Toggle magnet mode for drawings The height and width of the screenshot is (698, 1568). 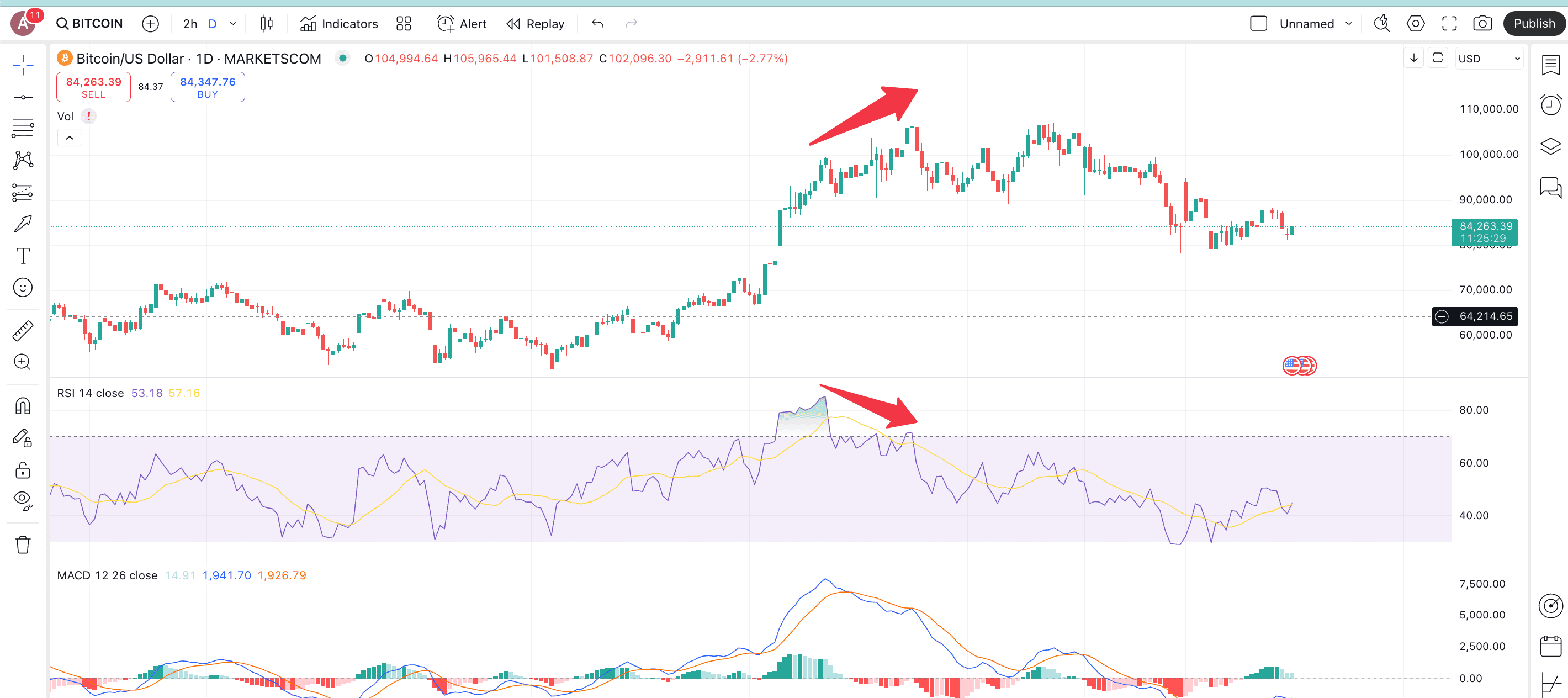pyautogui.click(x=23, y=406)
